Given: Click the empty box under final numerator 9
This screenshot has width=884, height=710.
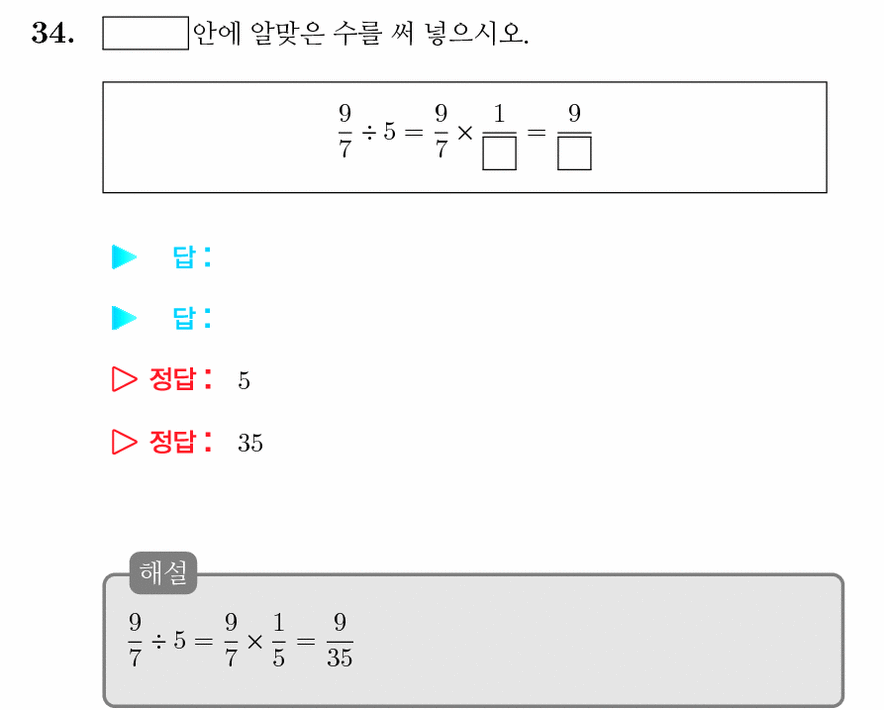Looking at the screenshot, I should click(574, 153).
